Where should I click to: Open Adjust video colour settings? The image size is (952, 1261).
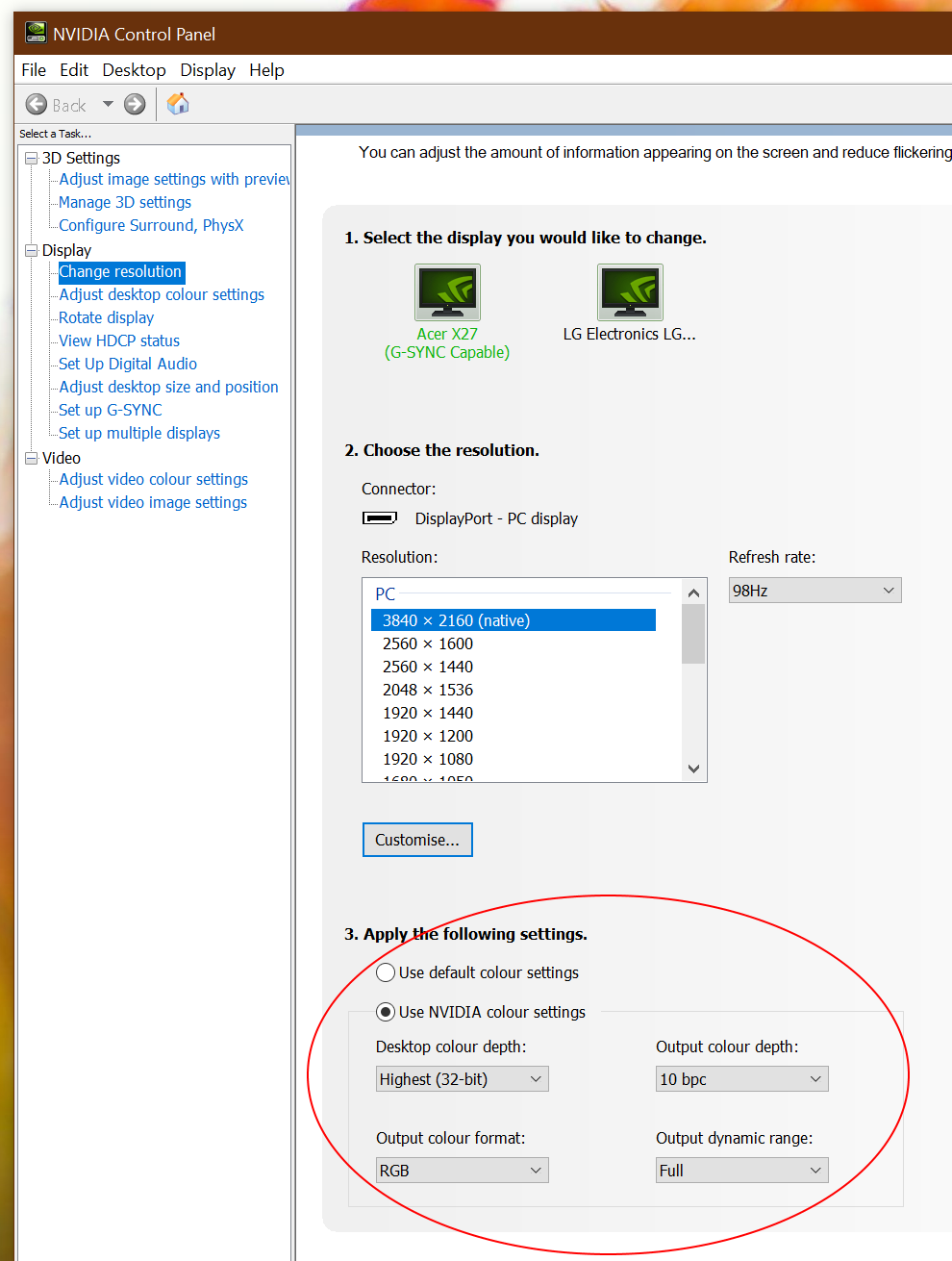pos(154,479)
